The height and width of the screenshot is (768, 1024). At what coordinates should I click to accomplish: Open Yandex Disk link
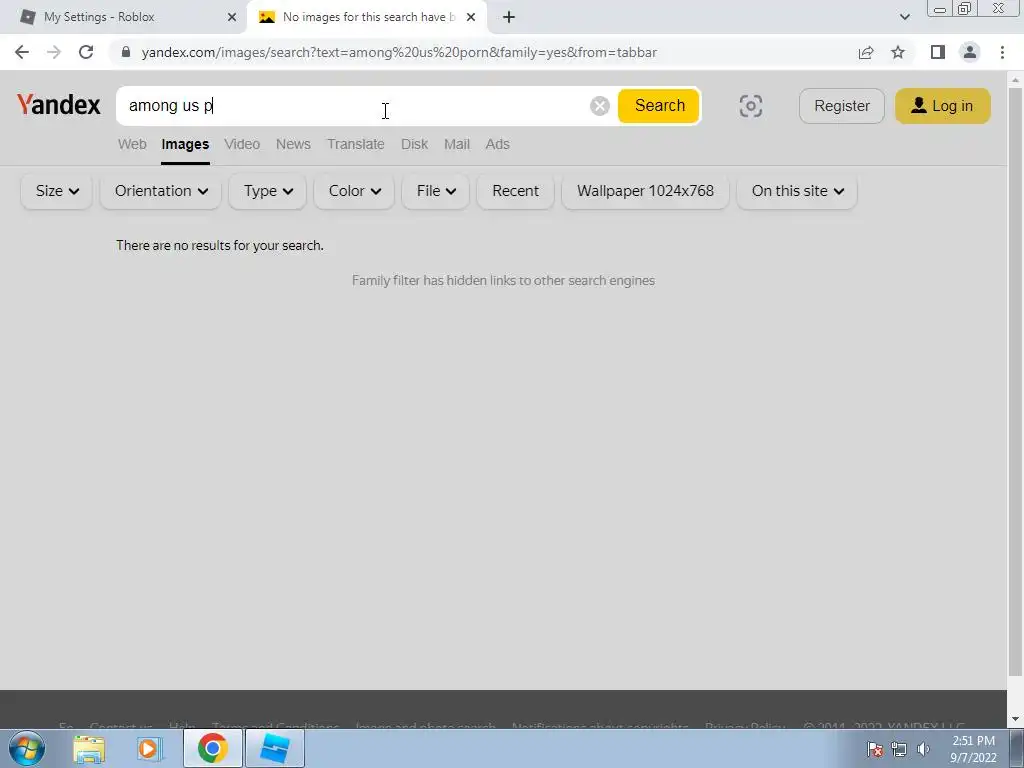pyautogui.click(x=414, y=144)
